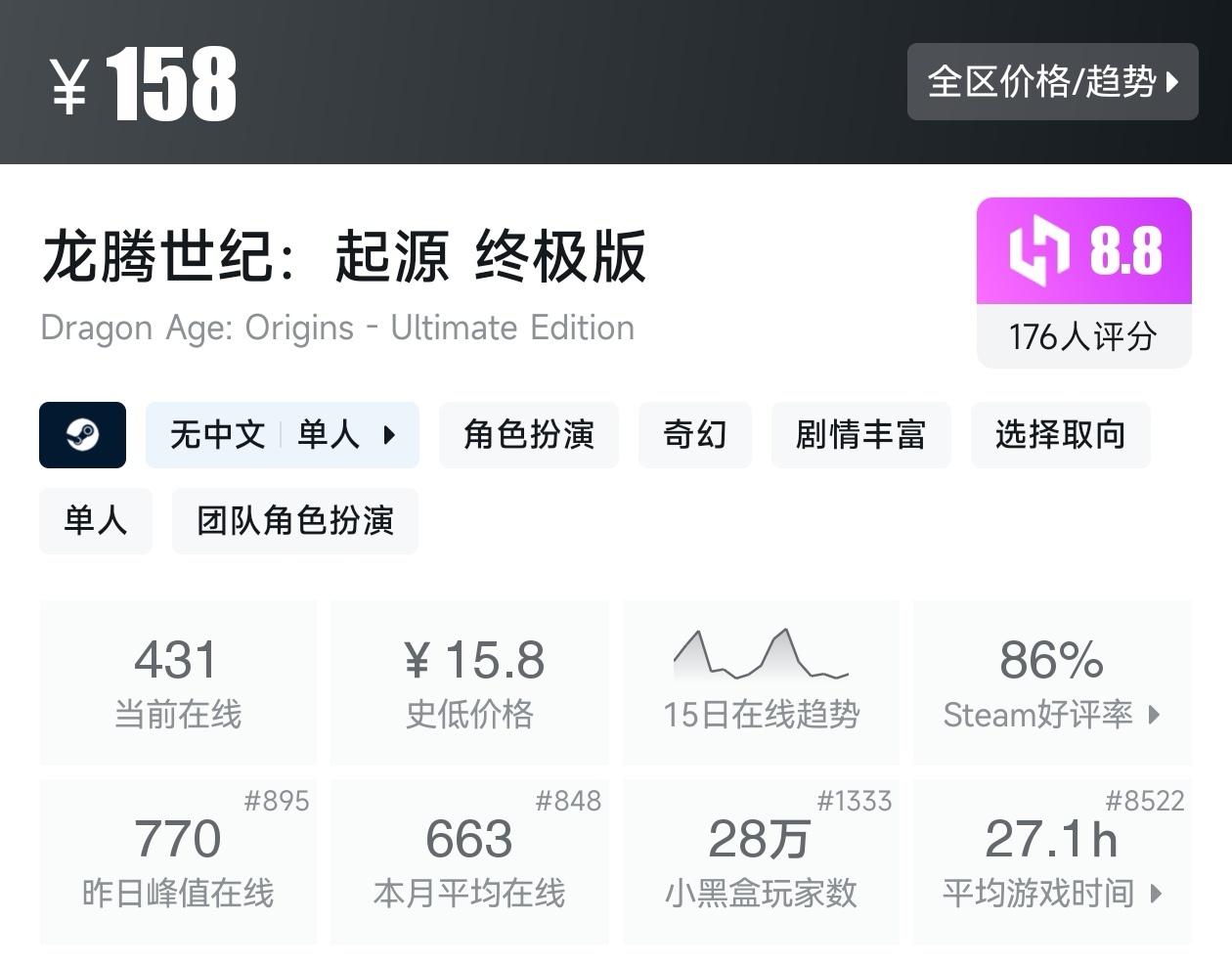Click the ¥15.8 史低价格 stat
The width and height of the screenshot is (1232, 964).
[x=469, y=682]
